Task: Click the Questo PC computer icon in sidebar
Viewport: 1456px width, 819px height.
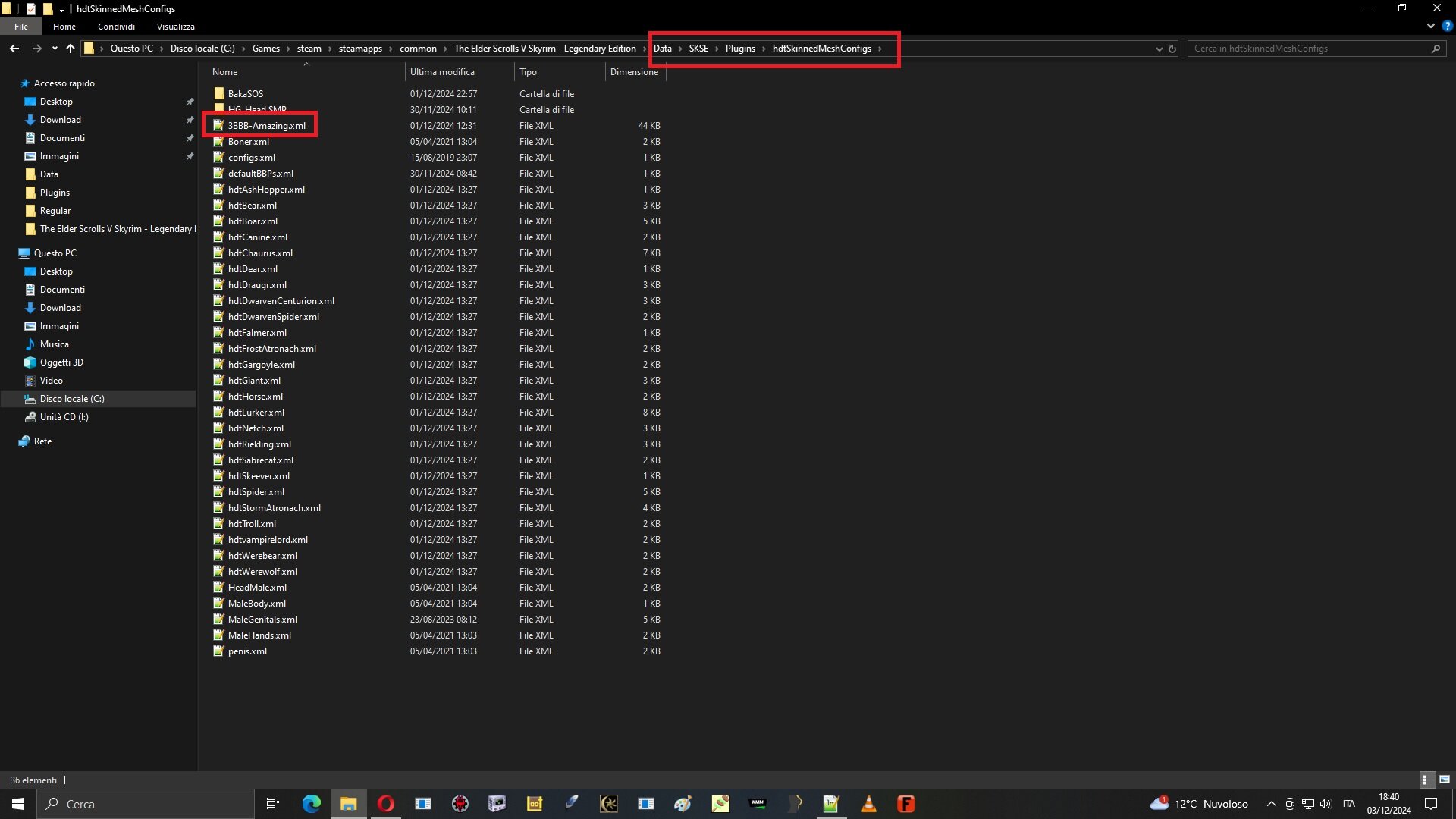Action: pos(24,253)
